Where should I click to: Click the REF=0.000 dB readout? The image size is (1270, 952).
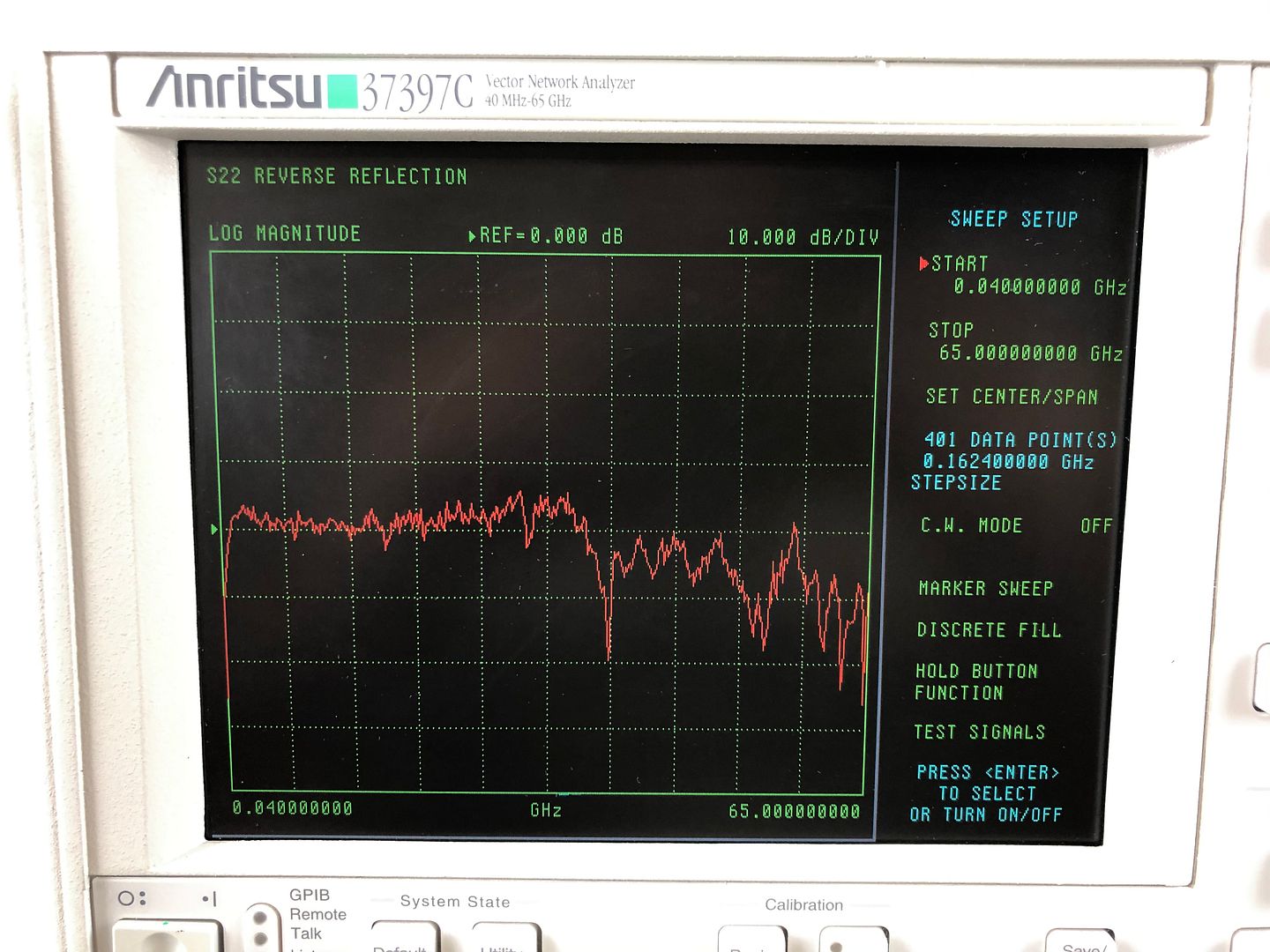coord(551,235)
